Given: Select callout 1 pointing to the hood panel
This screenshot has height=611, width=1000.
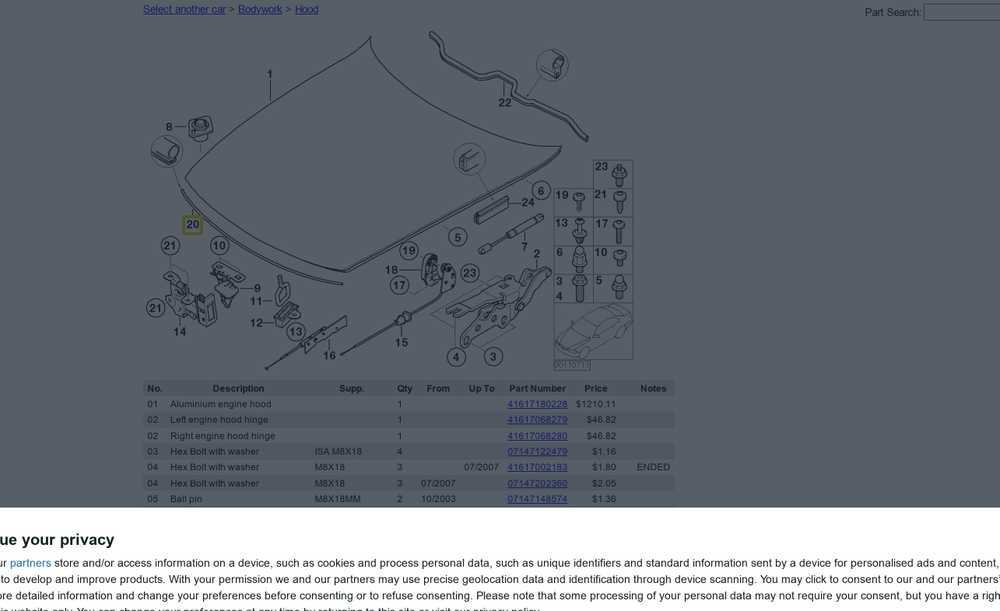Looking at the screenshot, I should pyautogui.click(x=270, y=74).
